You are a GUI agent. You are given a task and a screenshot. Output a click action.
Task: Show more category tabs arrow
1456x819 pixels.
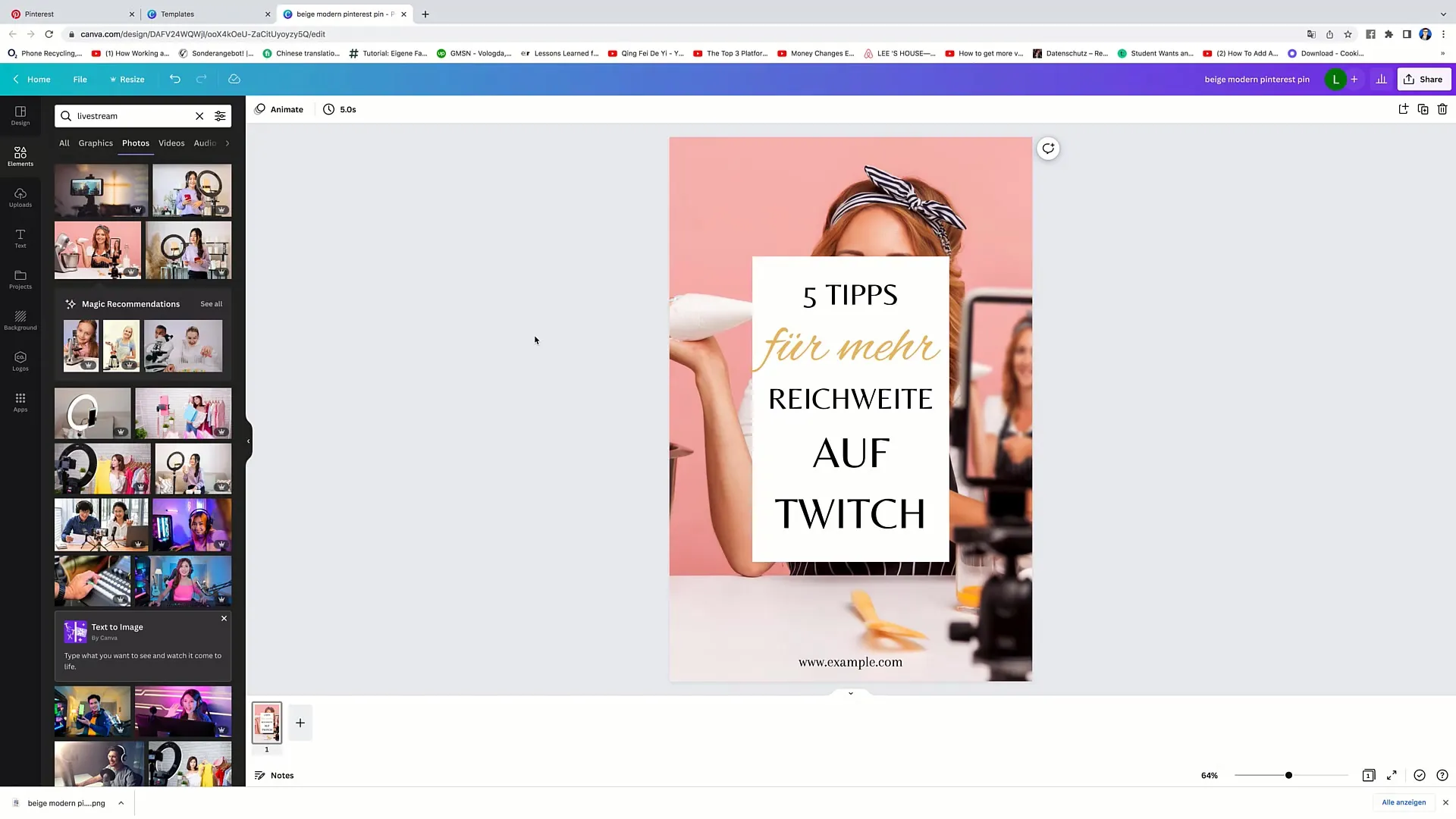tap(227, 143)
